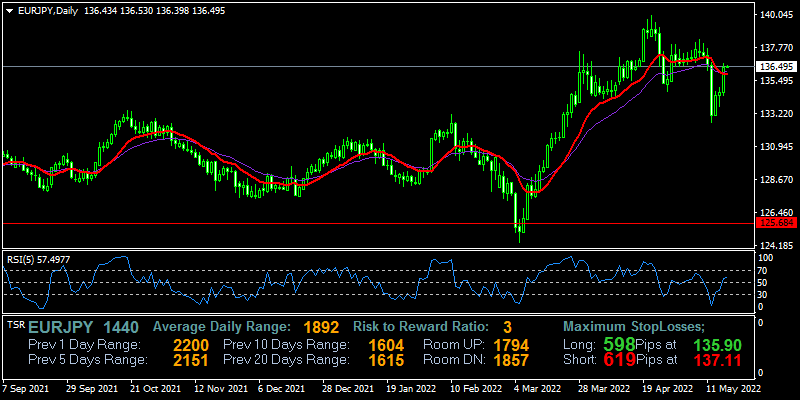Click the 133.220 price scale value
The width and height of the screenshot is (800, 400).
tap(777, 114)
